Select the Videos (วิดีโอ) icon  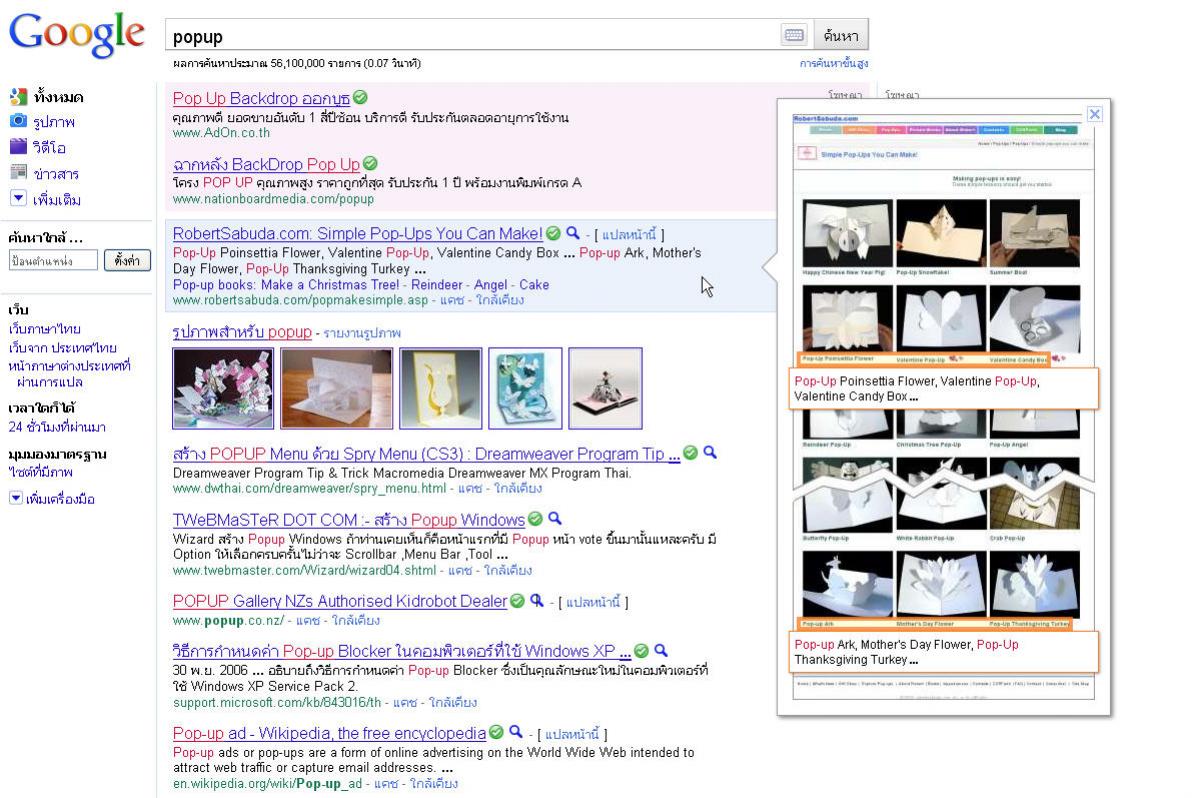[18, 146]
